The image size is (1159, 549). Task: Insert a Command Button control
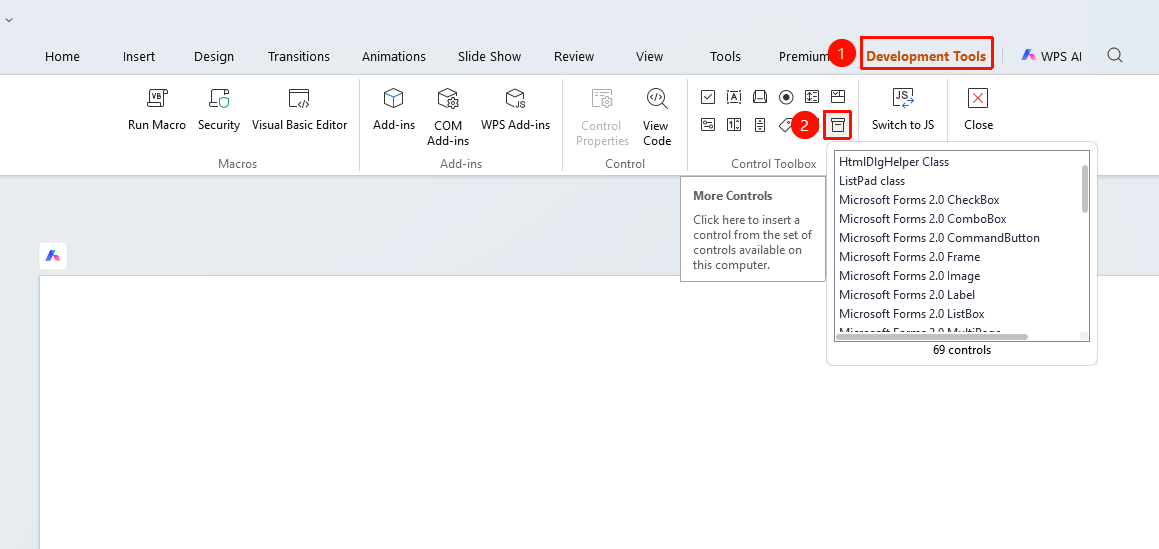pyautogui.click(x=760, y=97)
